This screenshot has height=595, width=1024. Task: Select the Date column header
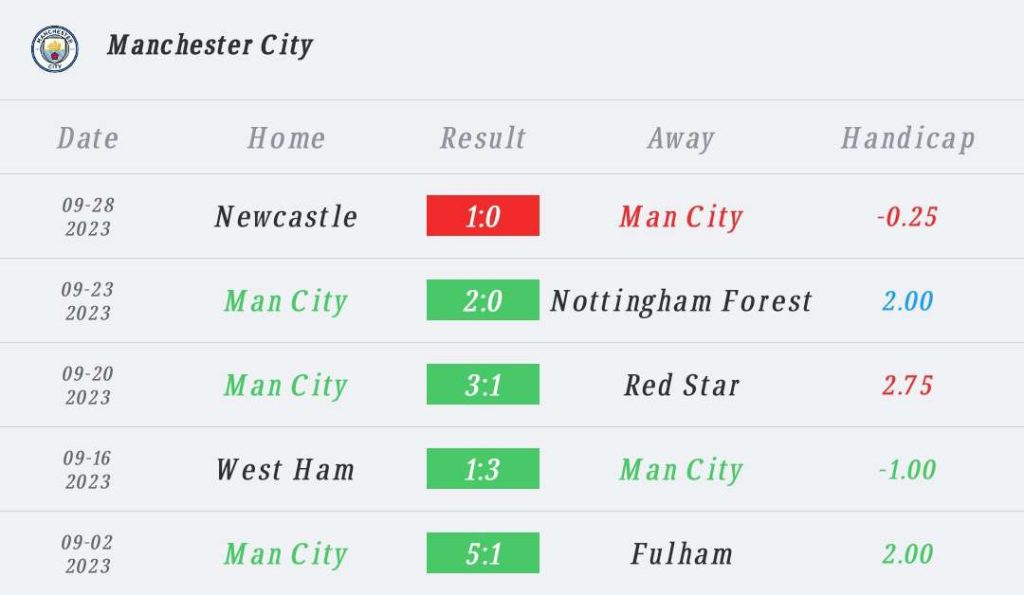[x=88, y=138]
